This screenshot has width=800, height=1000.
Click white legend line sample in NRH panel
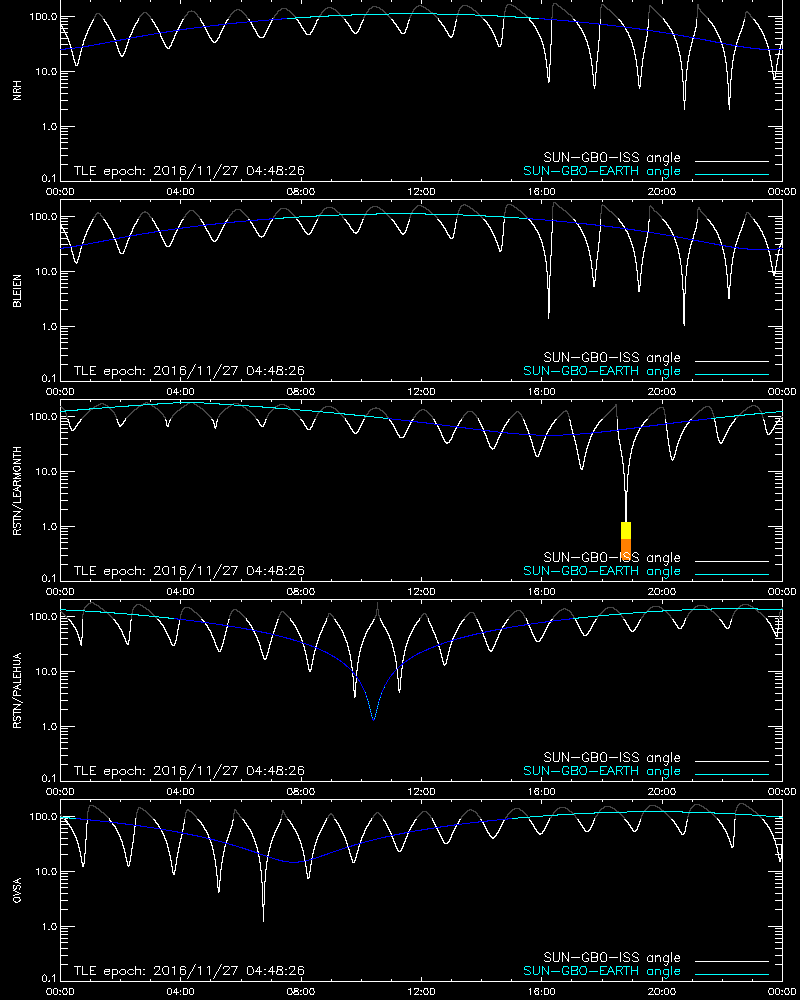[x=732, y=161]
